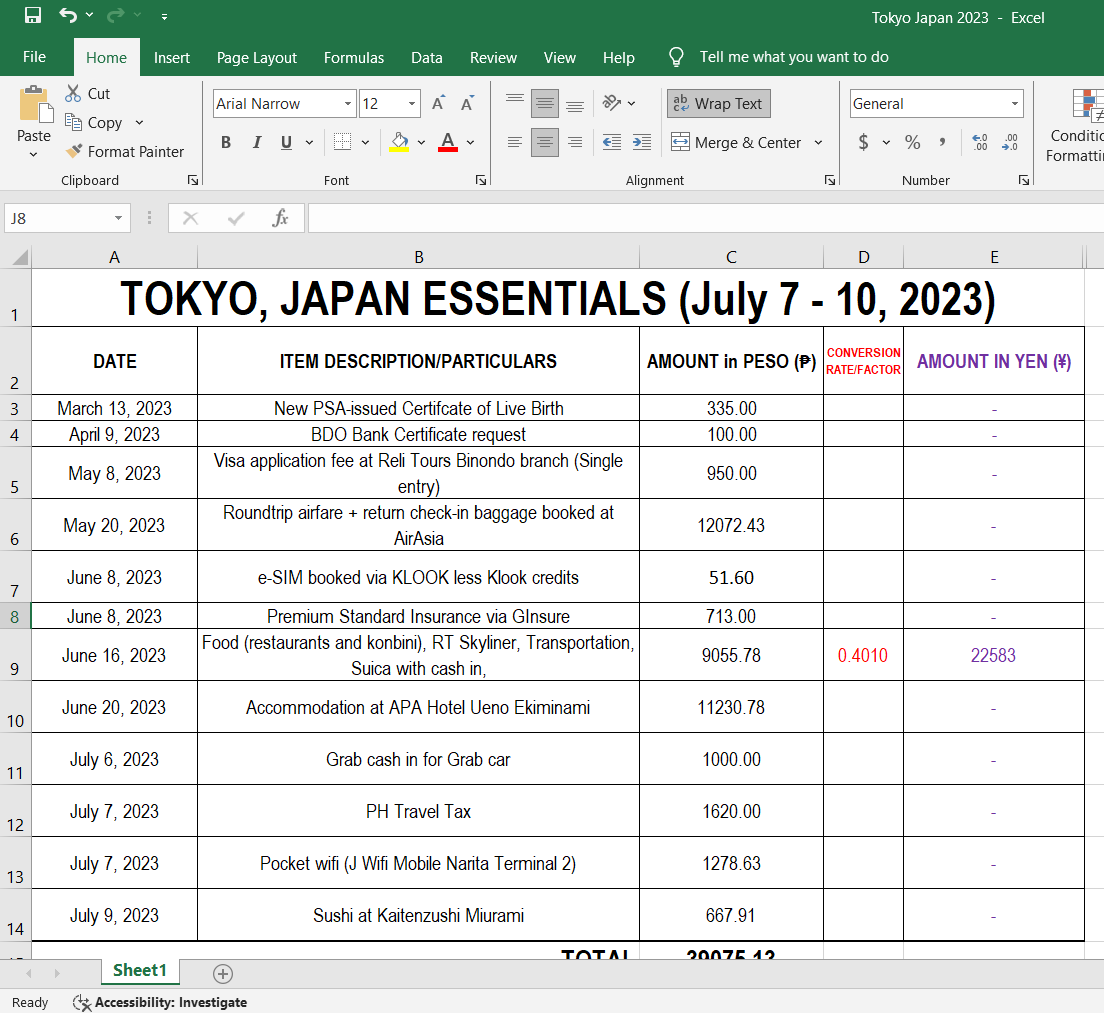
Task: Decrease decimal places
Action: pos(1010,142)
